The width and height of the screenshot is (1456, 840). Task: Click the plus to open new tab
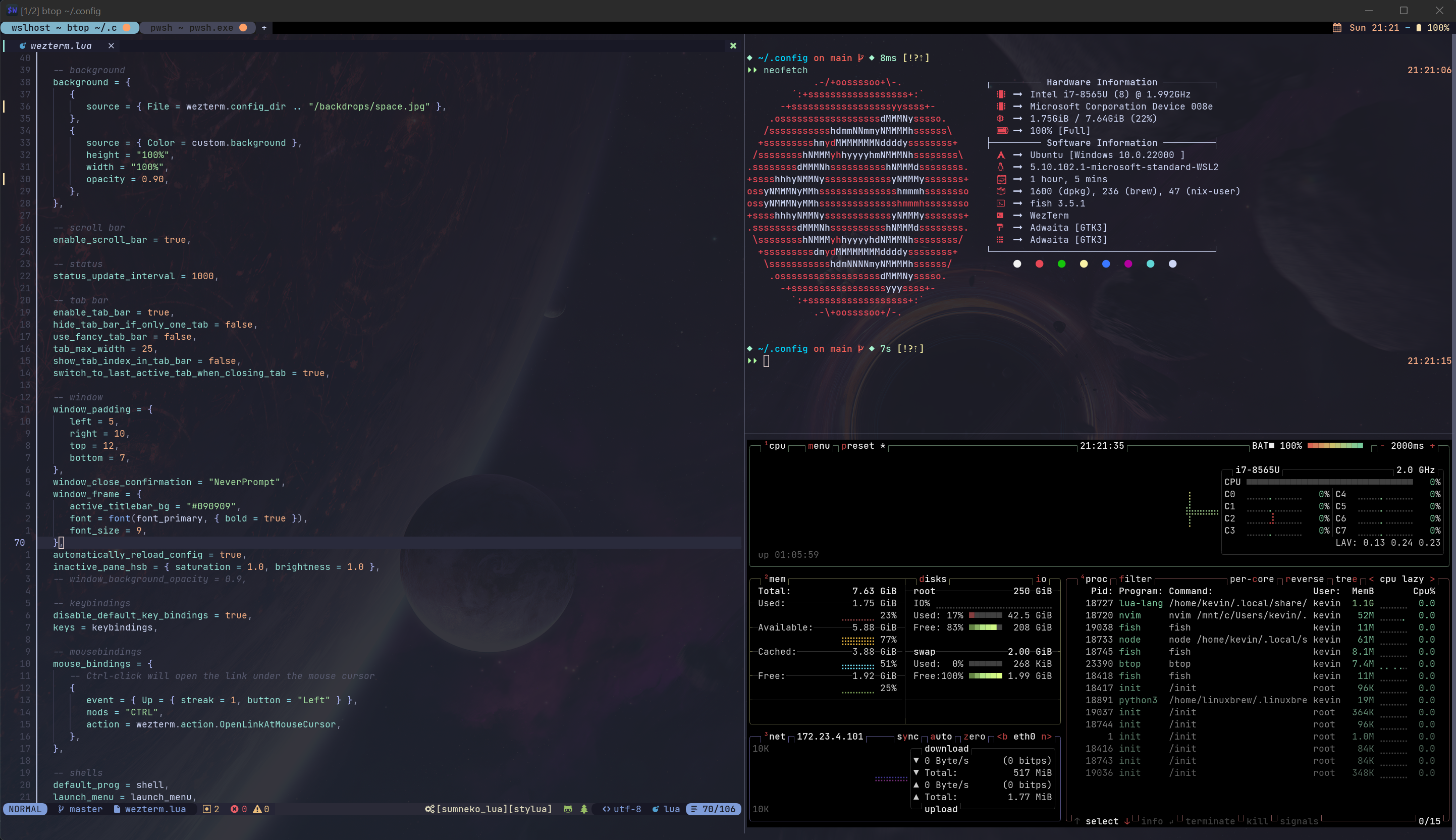click(x=264, y=28)
